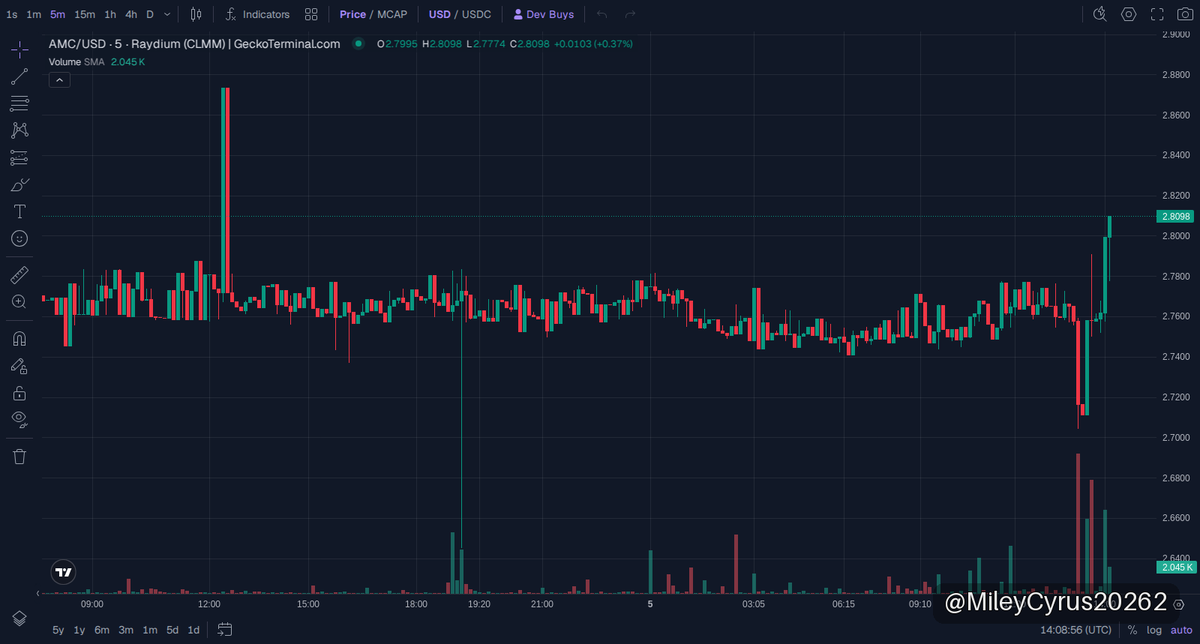The width and height of the screenshot is (1200, 644).
Task: Select the 15m timeframe
Action: click(85, 14)
